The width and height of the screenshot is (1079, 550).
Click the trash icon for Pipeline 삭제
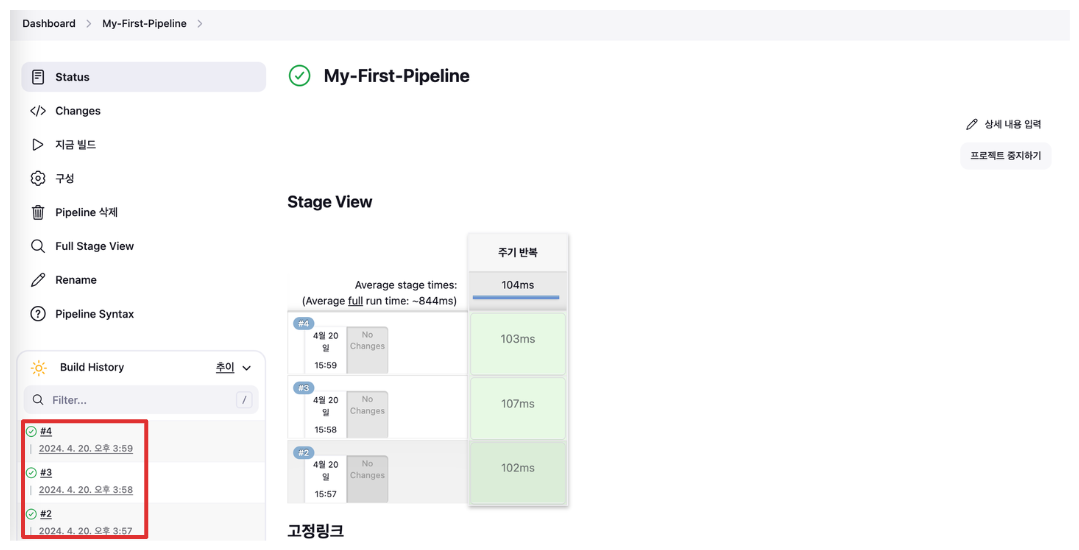click(x=38, y=212)
